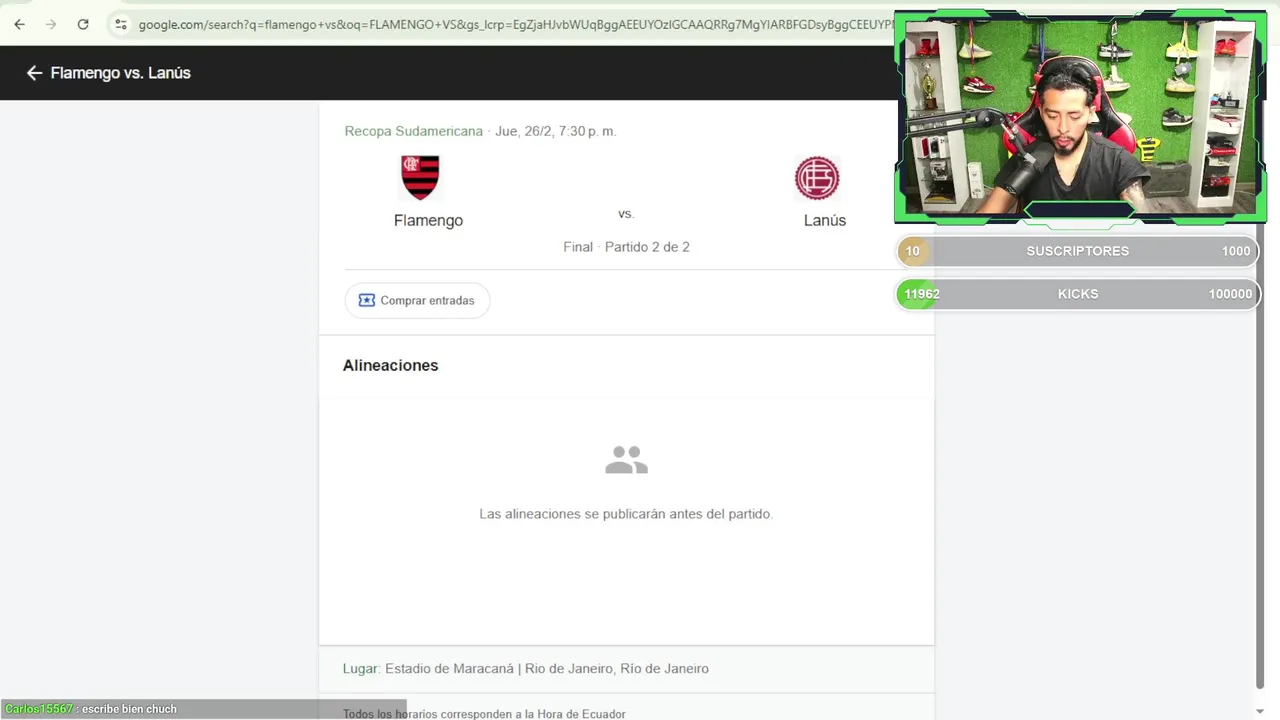
Task: Click the Flamengo club crest
Action: pyautogui.click(x=420, y=178)
